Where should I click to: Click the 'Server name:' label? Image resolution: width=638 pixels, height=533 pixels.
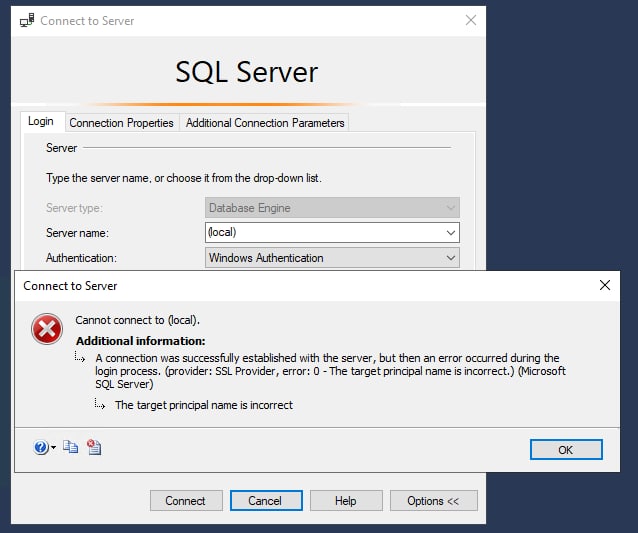click(77, 233)
